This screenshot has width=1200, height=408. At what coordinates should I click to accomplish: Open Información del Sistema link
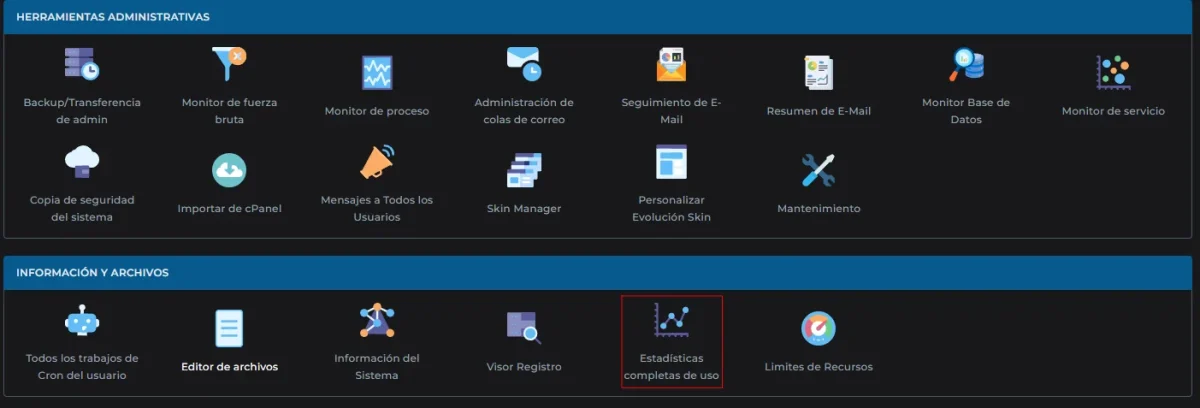(x=377, y=366)
